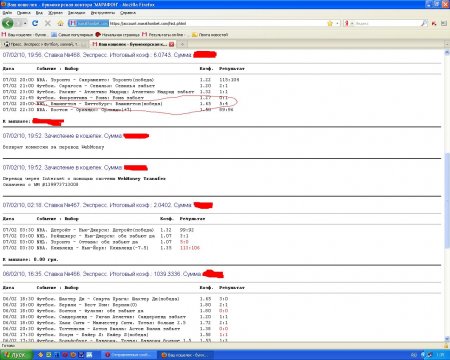Go to the Home page icon
The width and height of the screenshot is (450, 360).
[60, 23]
